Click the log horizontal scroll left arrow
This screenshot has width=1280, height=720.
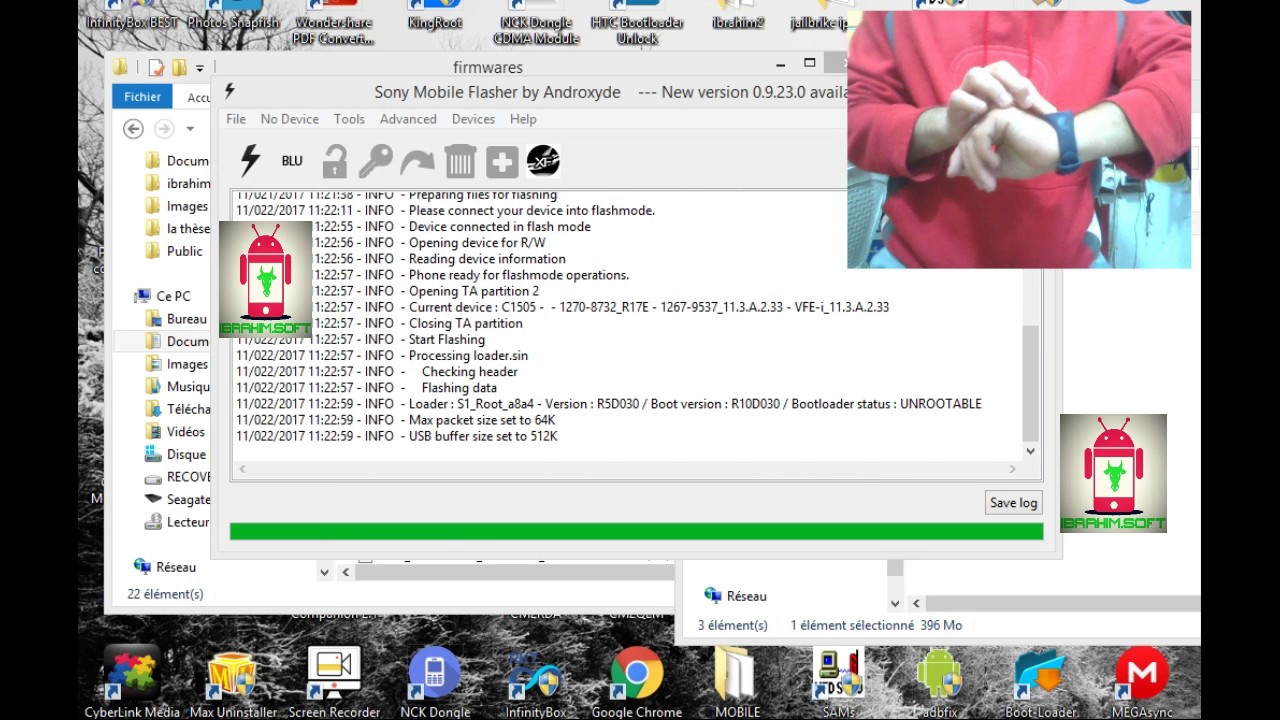242,468
